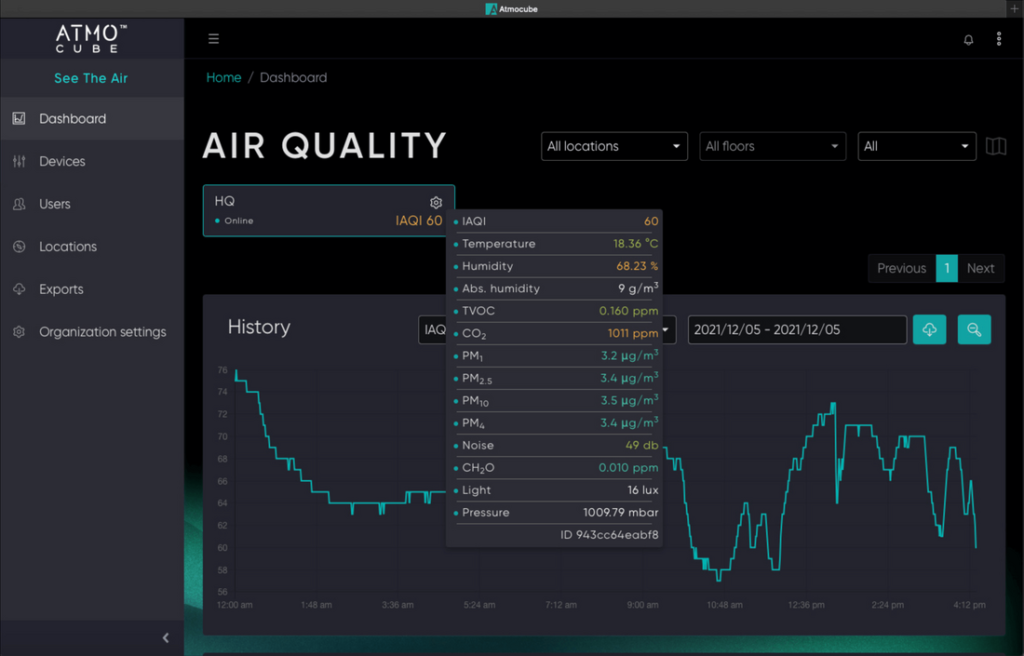The height and width of the screenshot is (656, 1024).
Task: Click the zoom out magnifier button
Action: pyautogui.click(x=974, y=329)
